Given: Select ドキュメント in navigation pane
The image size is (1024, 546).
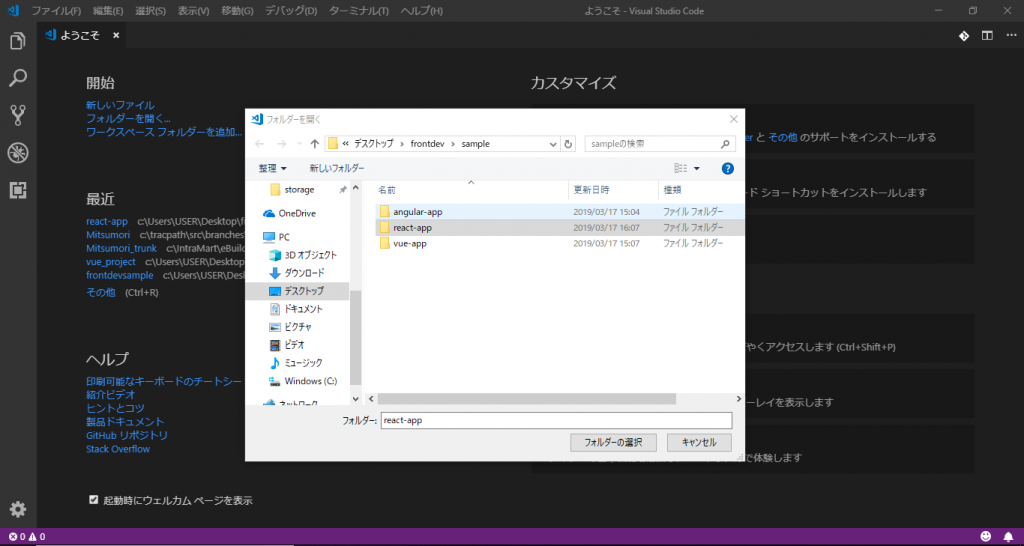Looking at the screenshot, I should point(296,308).
